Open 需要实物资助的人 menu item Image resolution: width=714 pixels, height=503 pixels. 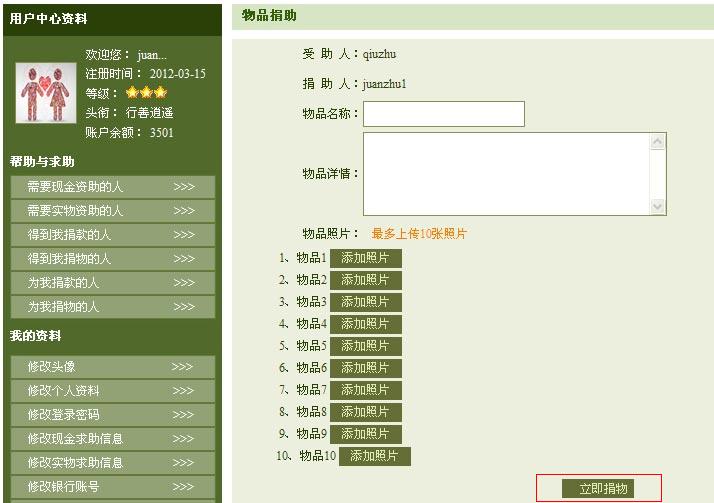(x=112, y=211)
